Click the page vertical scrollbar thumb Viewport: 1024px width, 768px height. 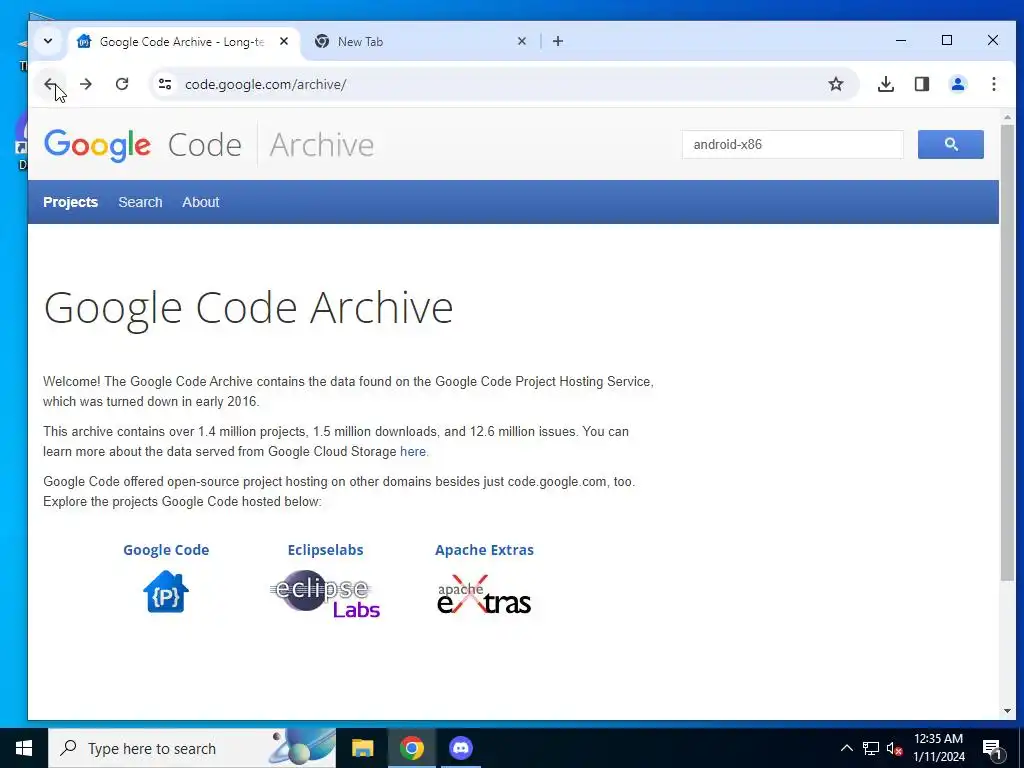pos(1007,351)
